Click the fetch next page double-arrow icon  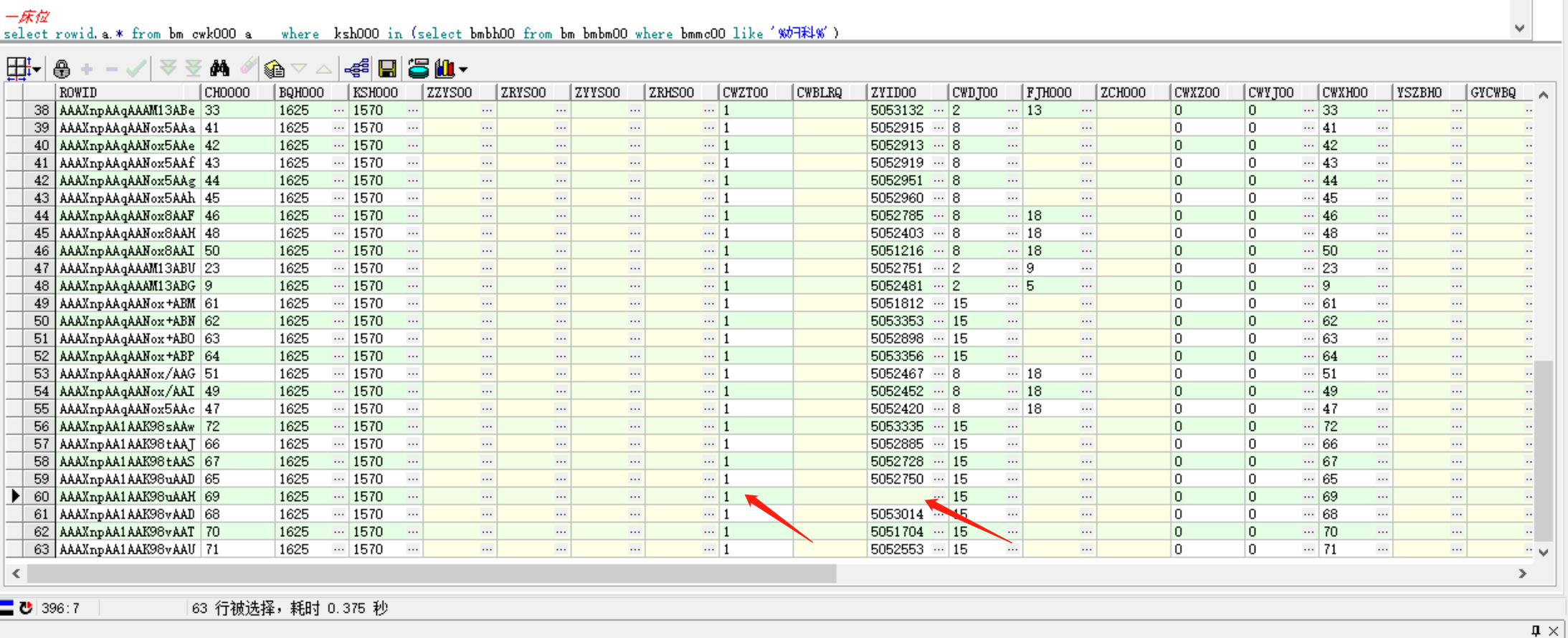pyautogui.click(x=168, y=68)
